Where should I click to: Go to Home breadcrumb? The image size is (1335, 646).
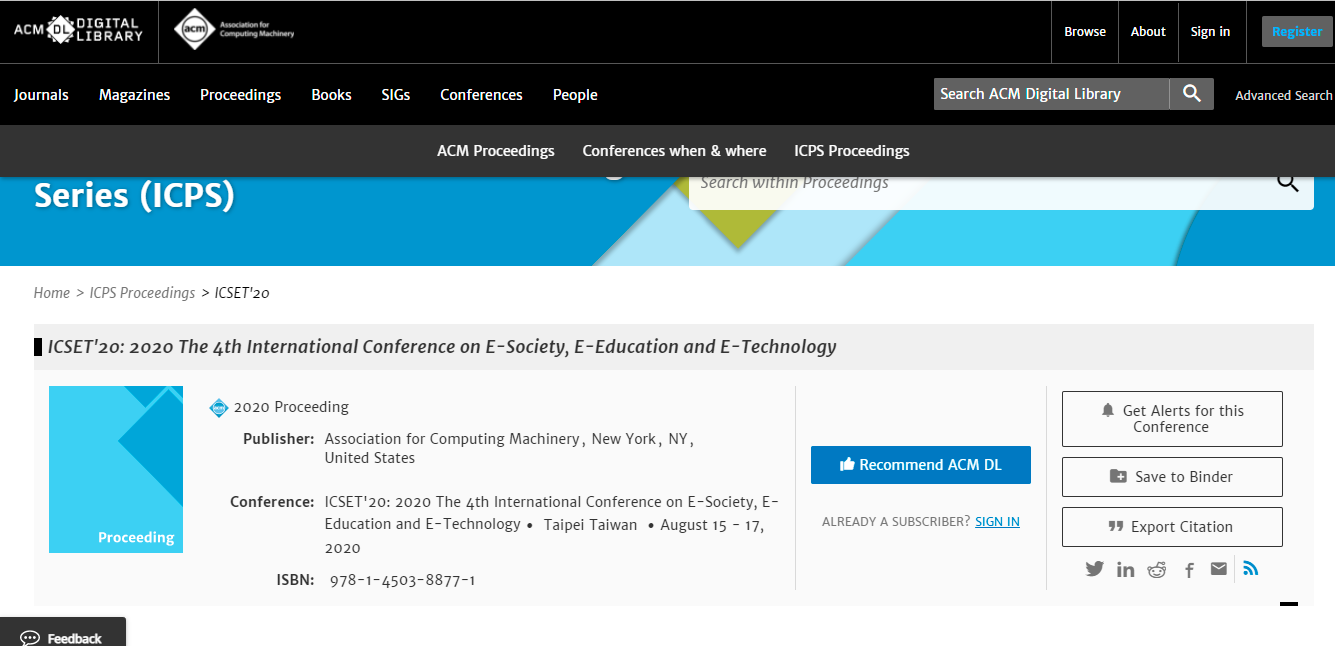[52, 293]
